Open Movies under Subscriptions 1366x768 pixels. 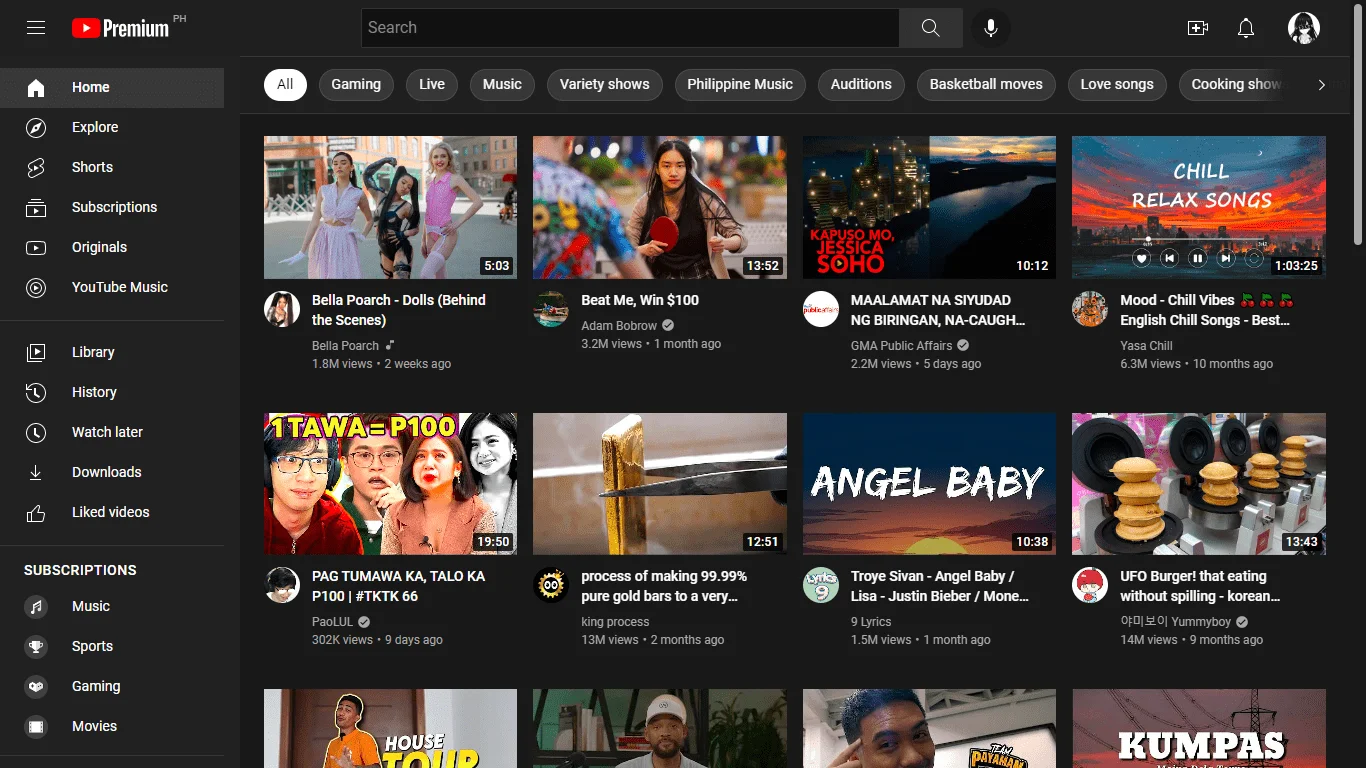pyautogui.click(x=112, y=726)
